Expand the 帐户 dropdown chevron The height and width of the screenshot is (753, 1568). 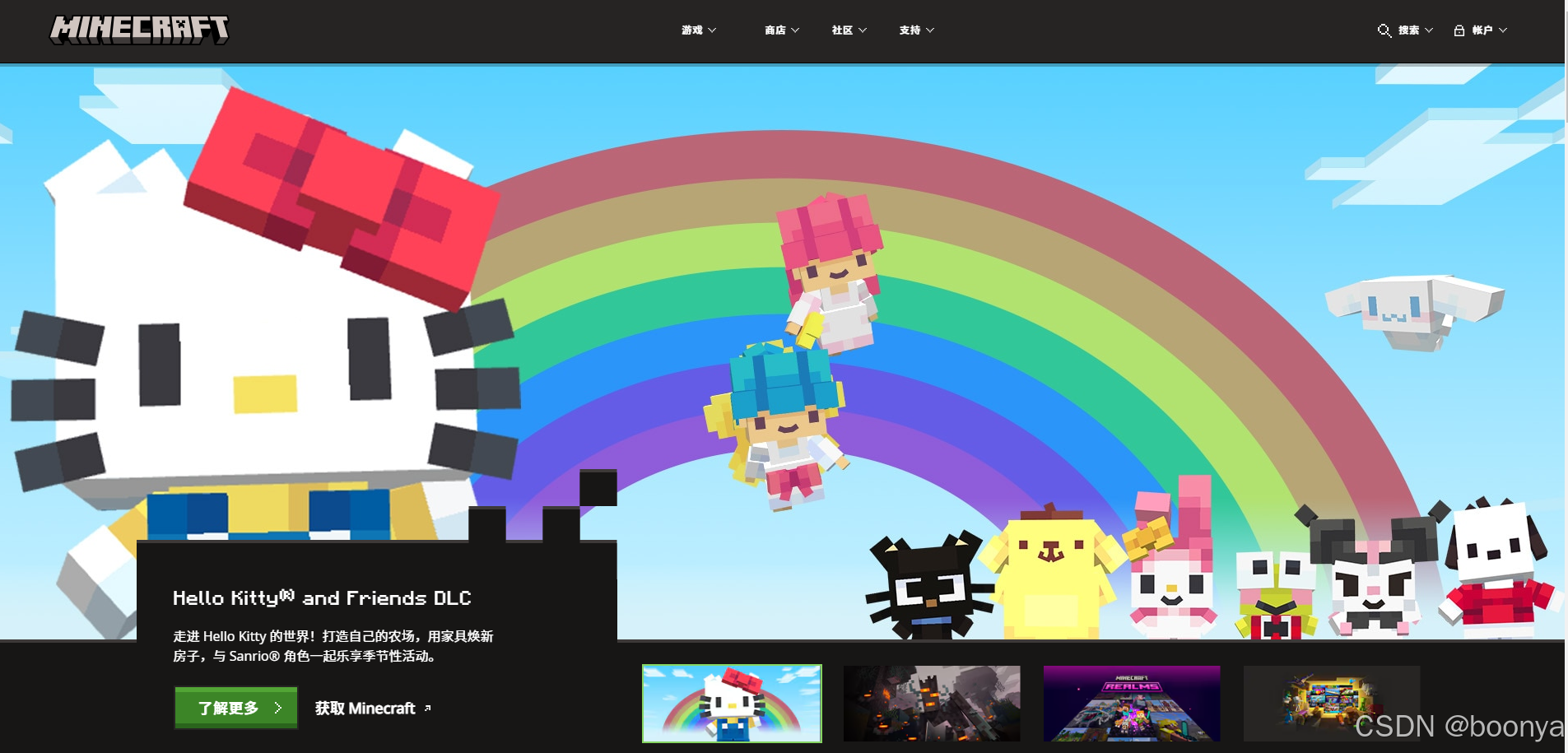click(x=1503, y=30)
